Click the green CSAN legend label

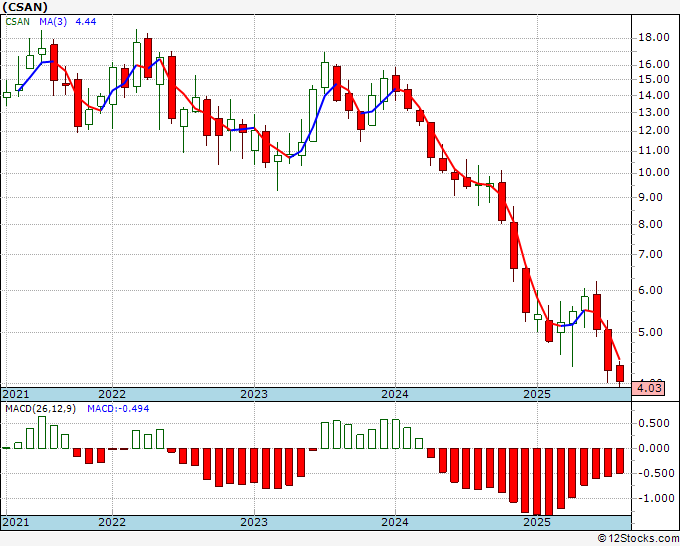coord(17,22)
